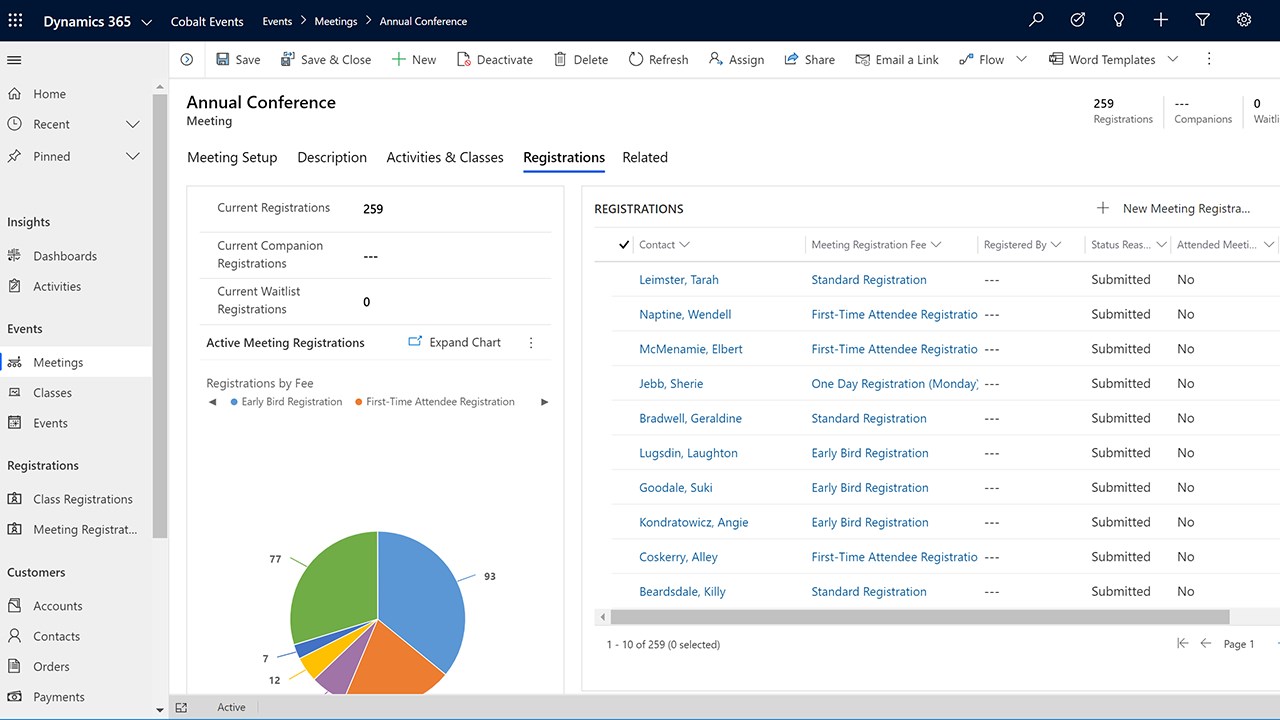This screenshot has height=720, width=1280.
Task: Open contact Beardsdale, Killy
Action: [x=682, y=592]
